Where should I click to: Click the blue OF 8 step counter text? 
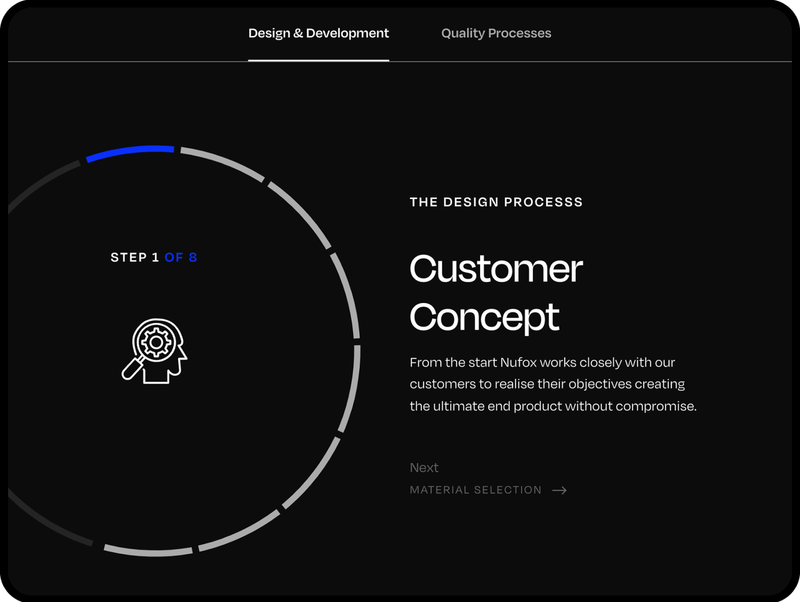pyautogui.click(x=181, y=258)
